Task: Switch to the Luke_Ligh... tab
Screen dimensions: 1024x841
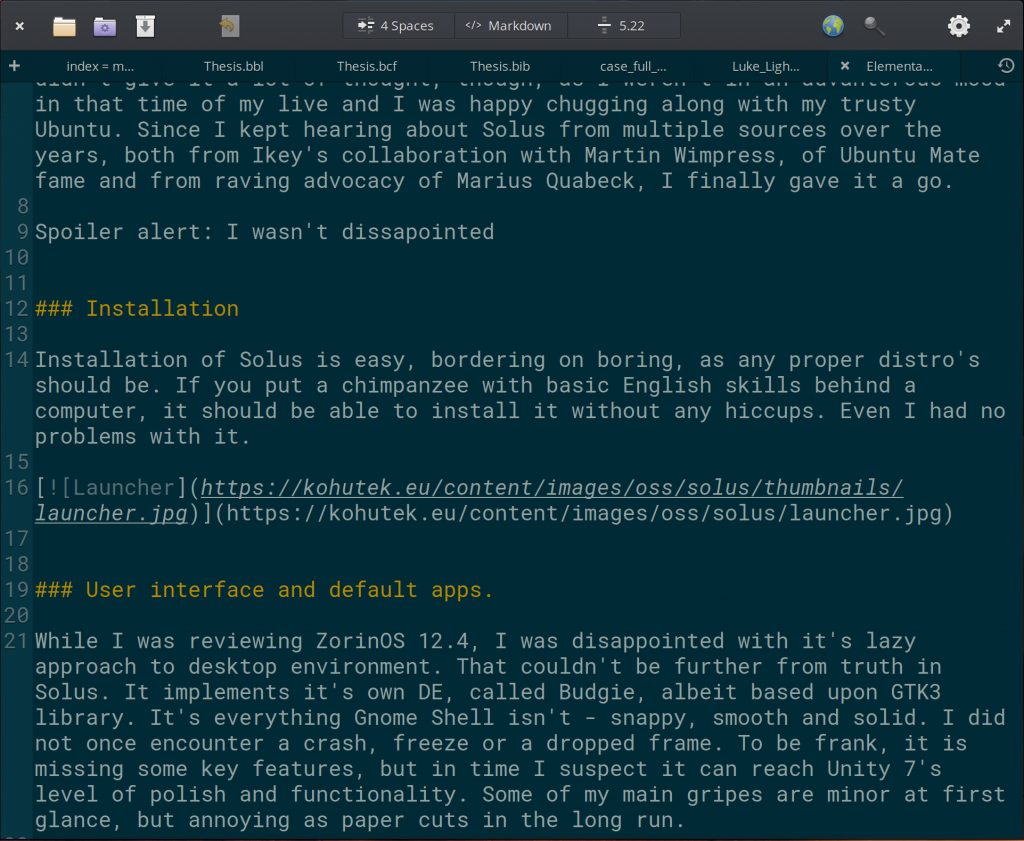Action: point(765,66)
